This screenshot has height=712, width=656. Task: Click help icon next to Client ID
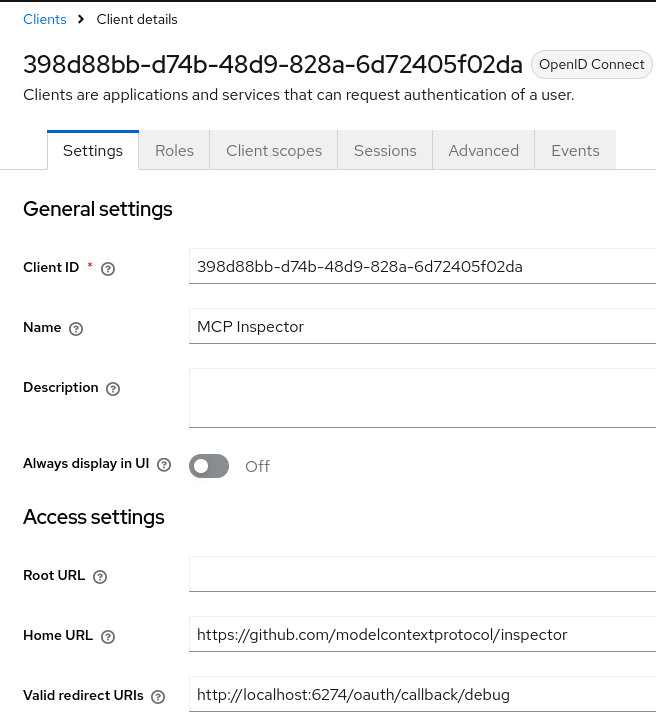109,268
